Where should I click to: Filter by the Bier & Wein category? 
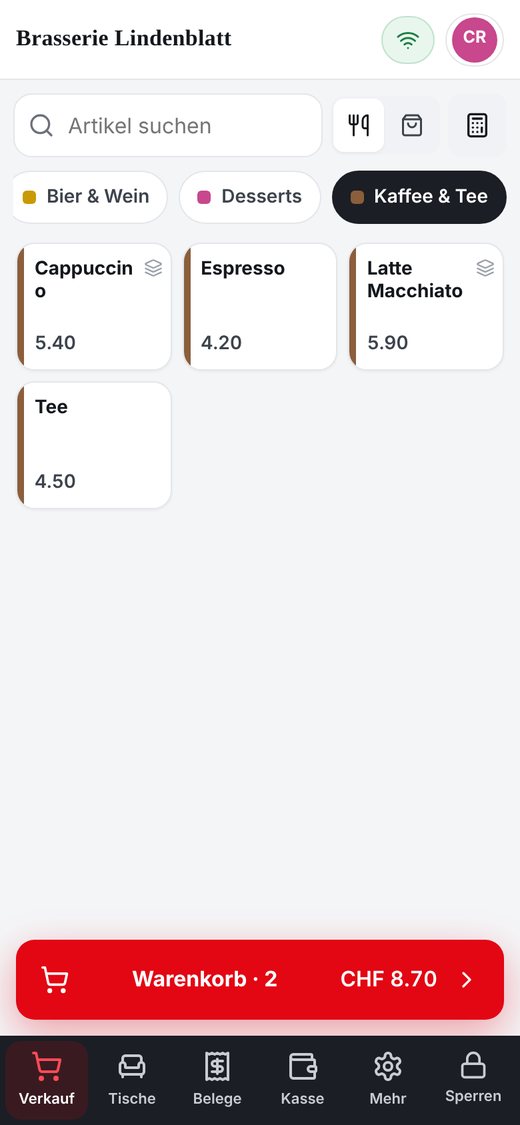[x=90, y=197]
